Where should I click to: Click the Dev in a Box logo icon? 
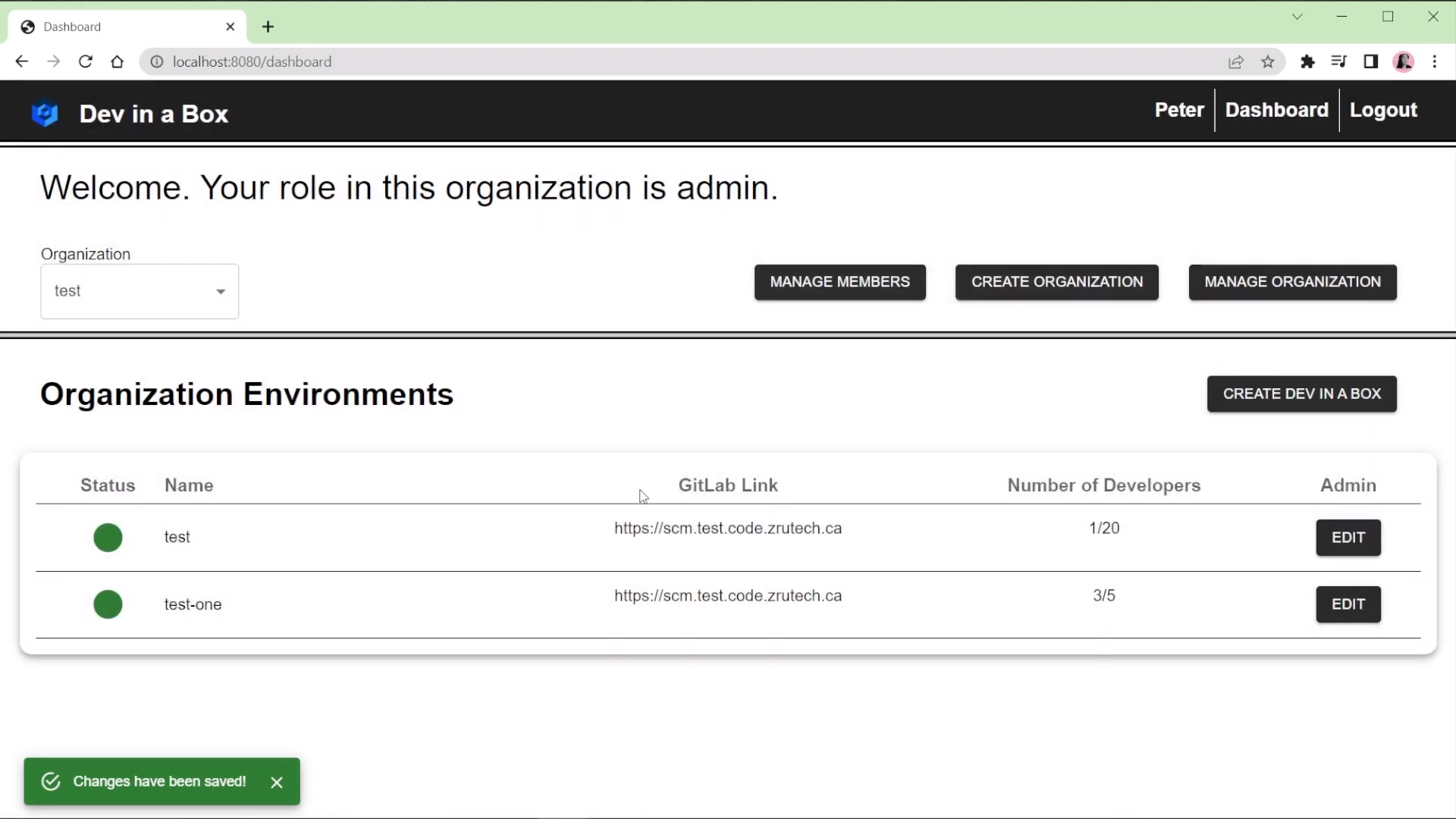(x=45, y=114)
